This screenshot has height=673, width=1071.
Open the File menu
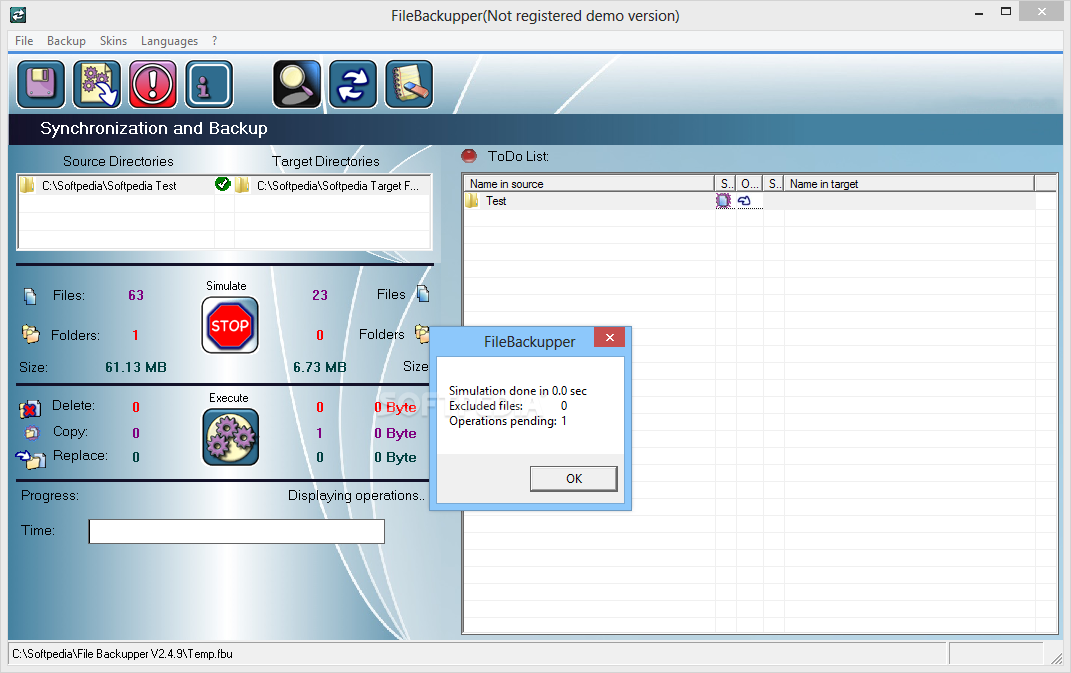coord(24,41)
